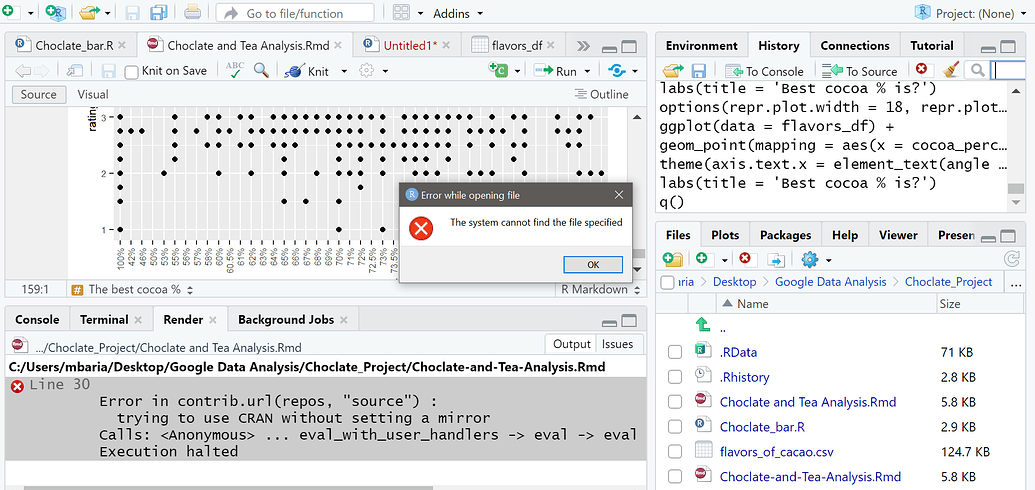Image resolution: width=1035 pixels, height=490 pixels.
Task: Switch to the Connections tab
Action: coord(854,46)
